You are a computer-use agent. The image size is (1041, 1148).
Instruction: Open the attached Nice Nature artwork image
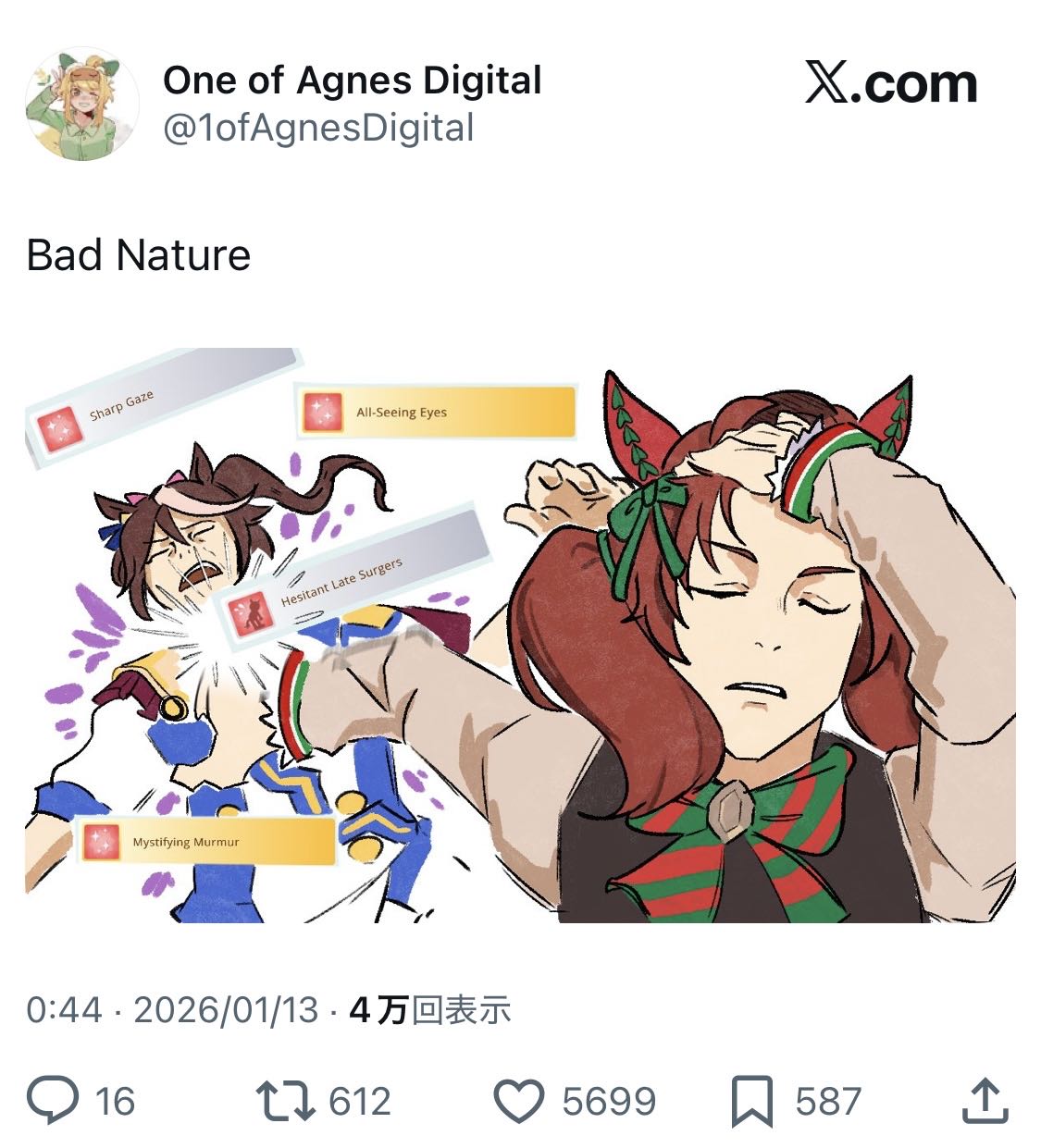(520, 635)
